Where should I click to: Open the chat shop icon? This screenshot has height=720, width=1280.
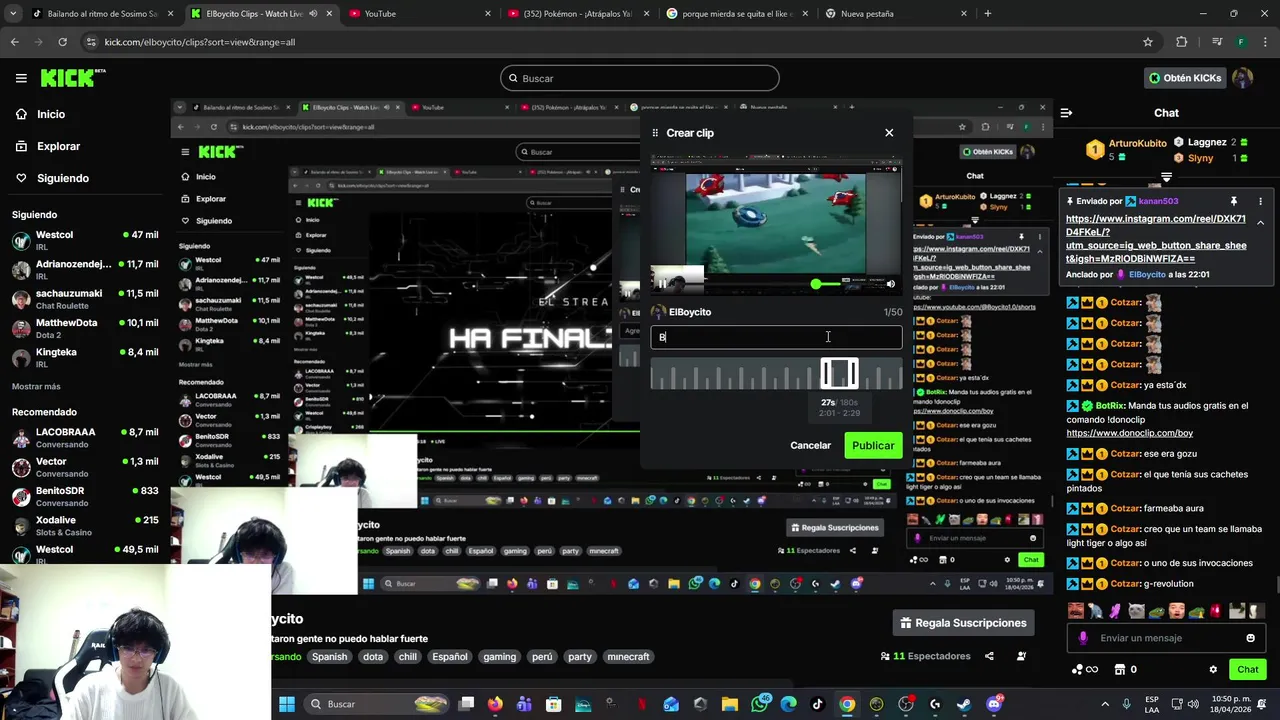[x=1120, y=669]
